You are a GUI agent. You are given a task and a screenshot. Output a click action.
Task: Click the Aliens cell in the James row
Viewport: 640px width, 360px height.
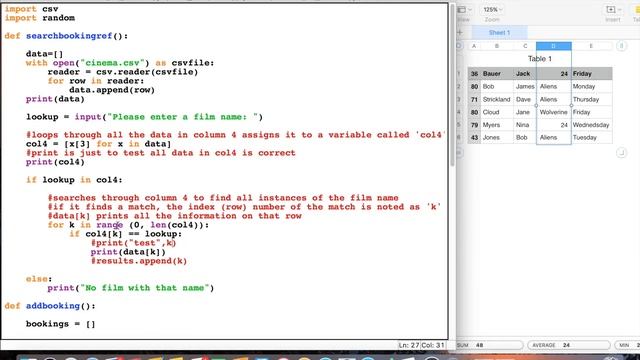coord(553,87)
